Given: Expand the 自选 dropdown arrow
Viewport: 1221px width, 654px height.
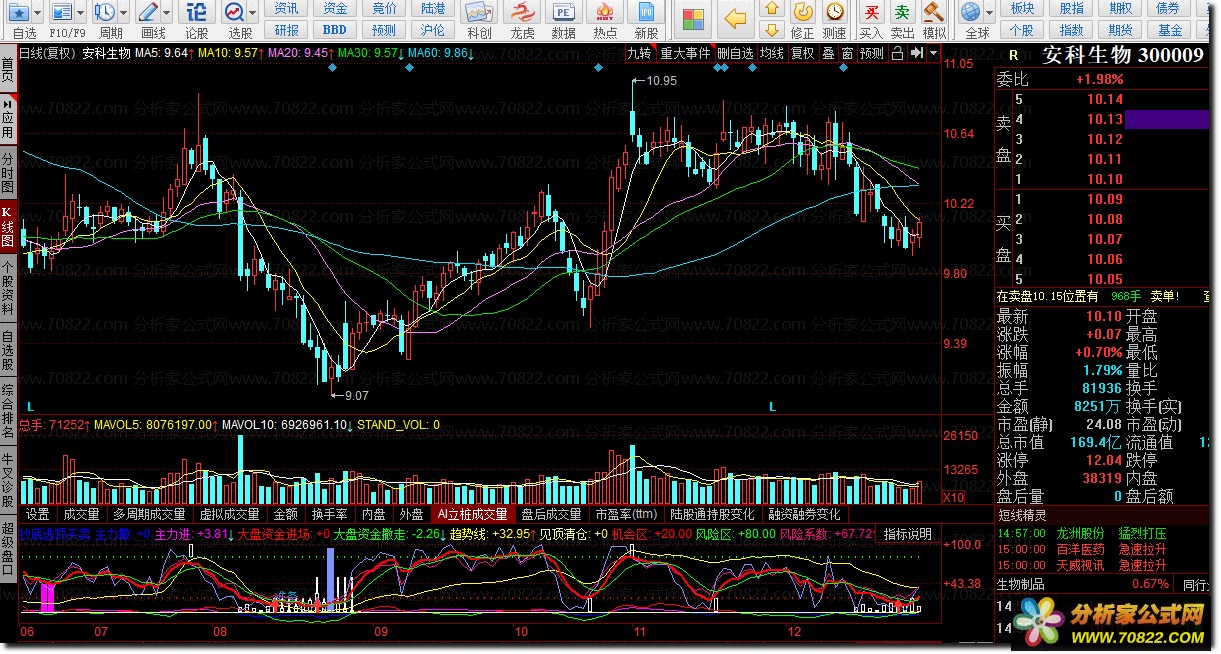Looking at the screenshot, I should 38,12.
